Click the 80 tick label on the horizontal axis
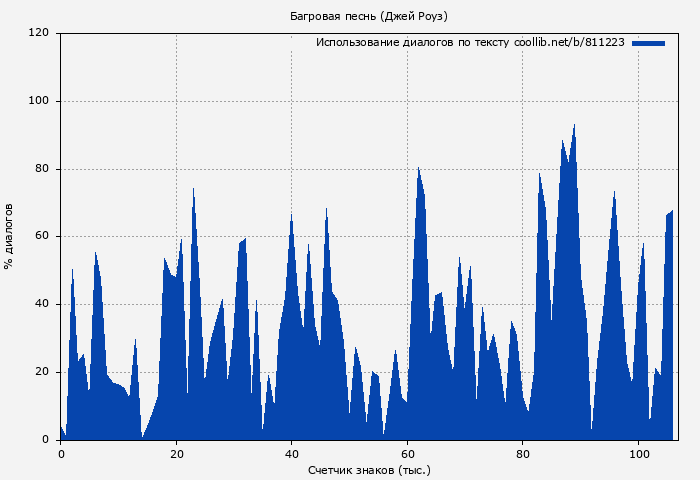The height and width of the screenshot is (480, 700). [522, 453]
